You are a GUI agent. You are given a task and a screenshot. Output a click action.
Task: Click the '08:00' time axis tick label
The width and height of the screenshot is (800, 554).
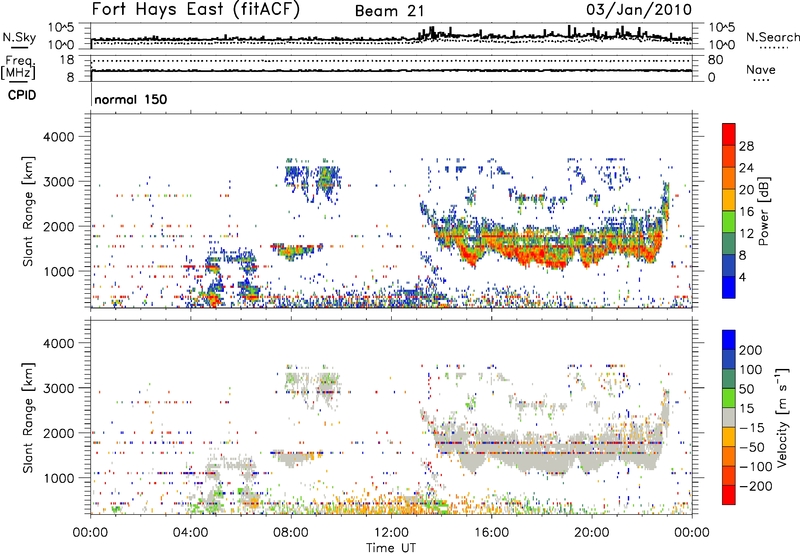click(291, 533)
